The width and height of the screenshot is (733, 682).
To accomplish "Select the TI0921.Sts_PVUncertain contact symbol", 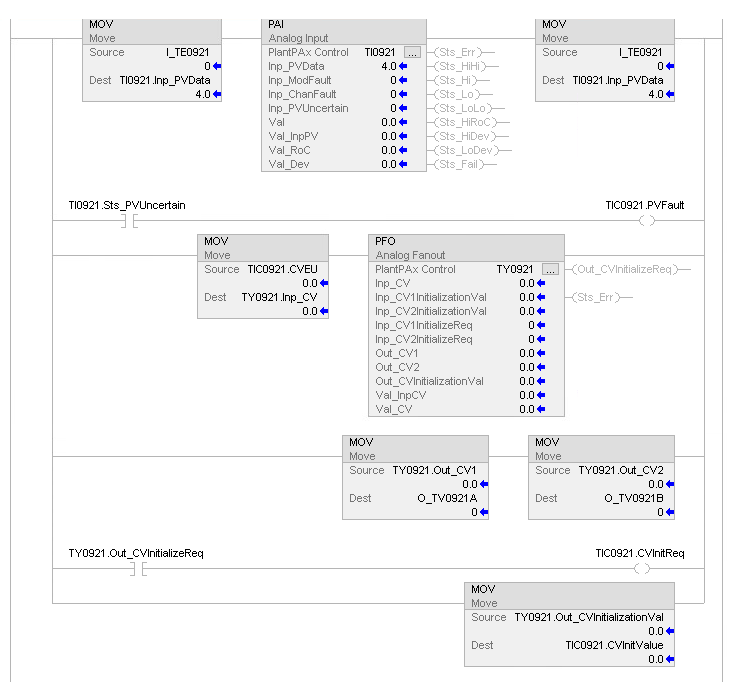I will click(x=129, y=221).
